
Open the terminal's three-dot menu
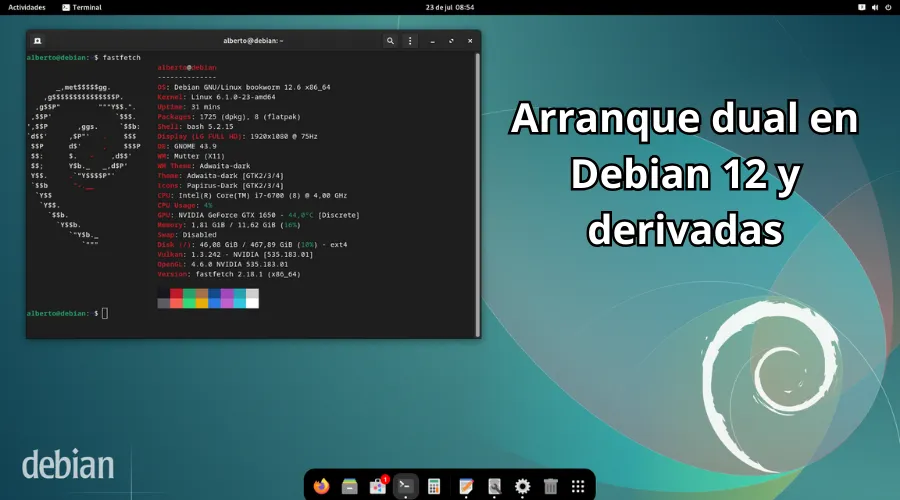410,41
